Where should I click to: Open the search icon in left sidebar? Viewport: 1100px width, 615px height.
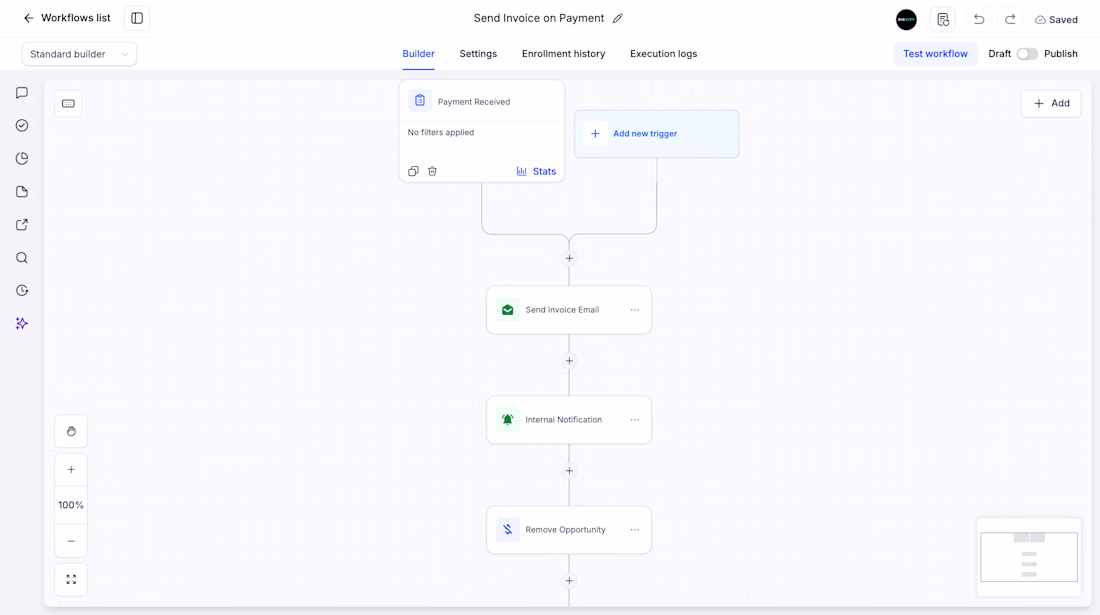(22, 257)
